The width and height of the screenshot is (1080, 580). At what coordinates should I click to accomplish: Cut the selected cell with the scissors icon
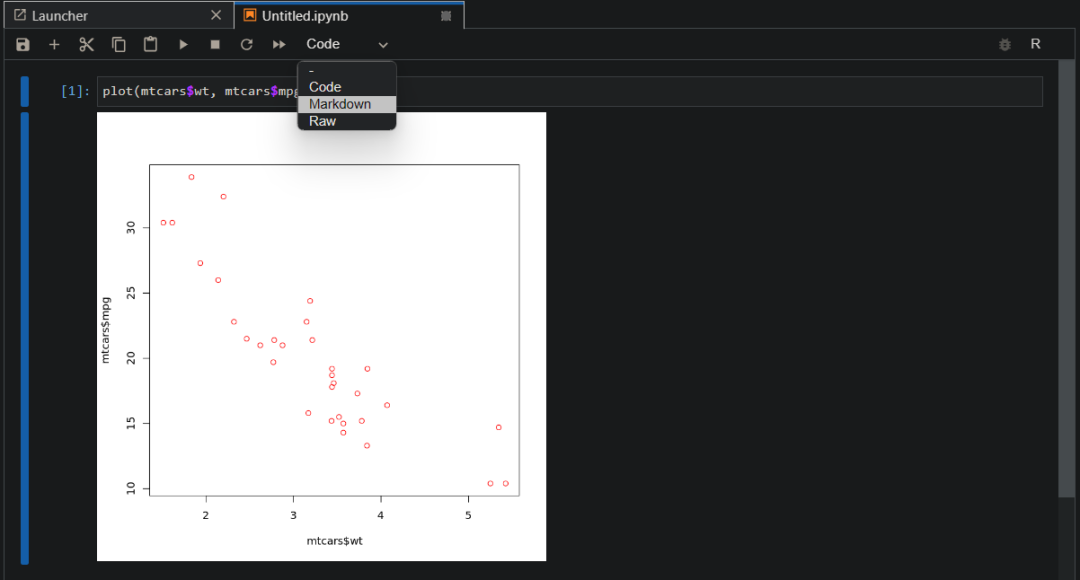86,45
